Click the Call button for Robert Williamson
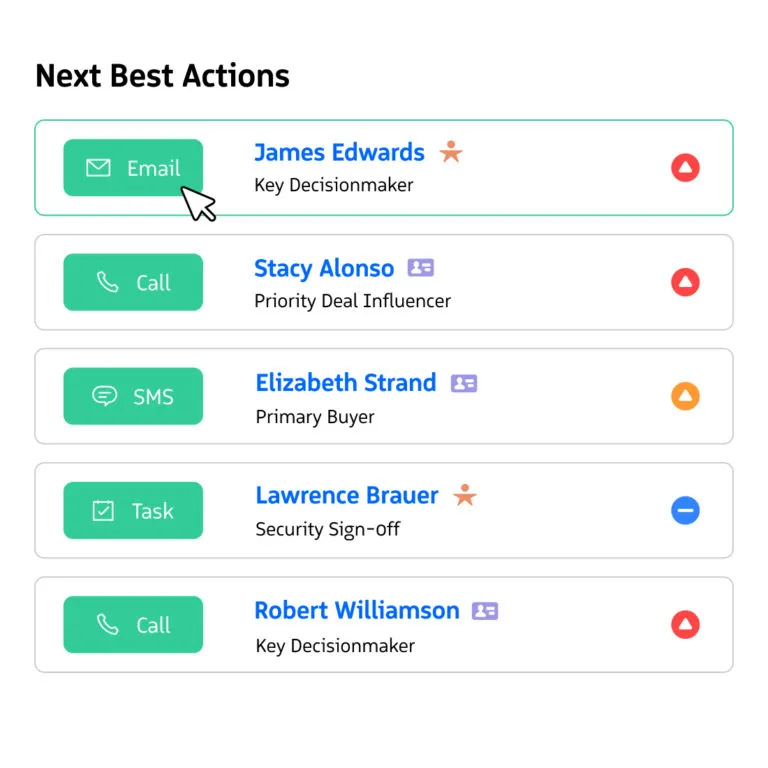The height and width of the screenshot is (768, 768). pyautogui.click(x=133, y=624)
